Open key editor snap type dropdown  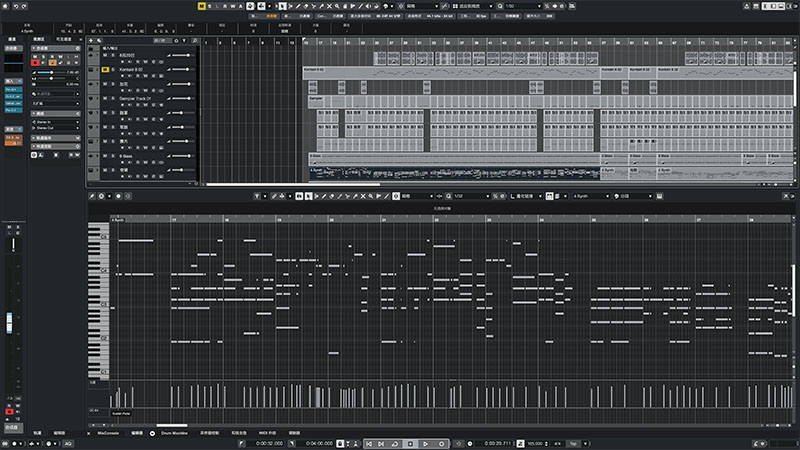coord(417,196)
